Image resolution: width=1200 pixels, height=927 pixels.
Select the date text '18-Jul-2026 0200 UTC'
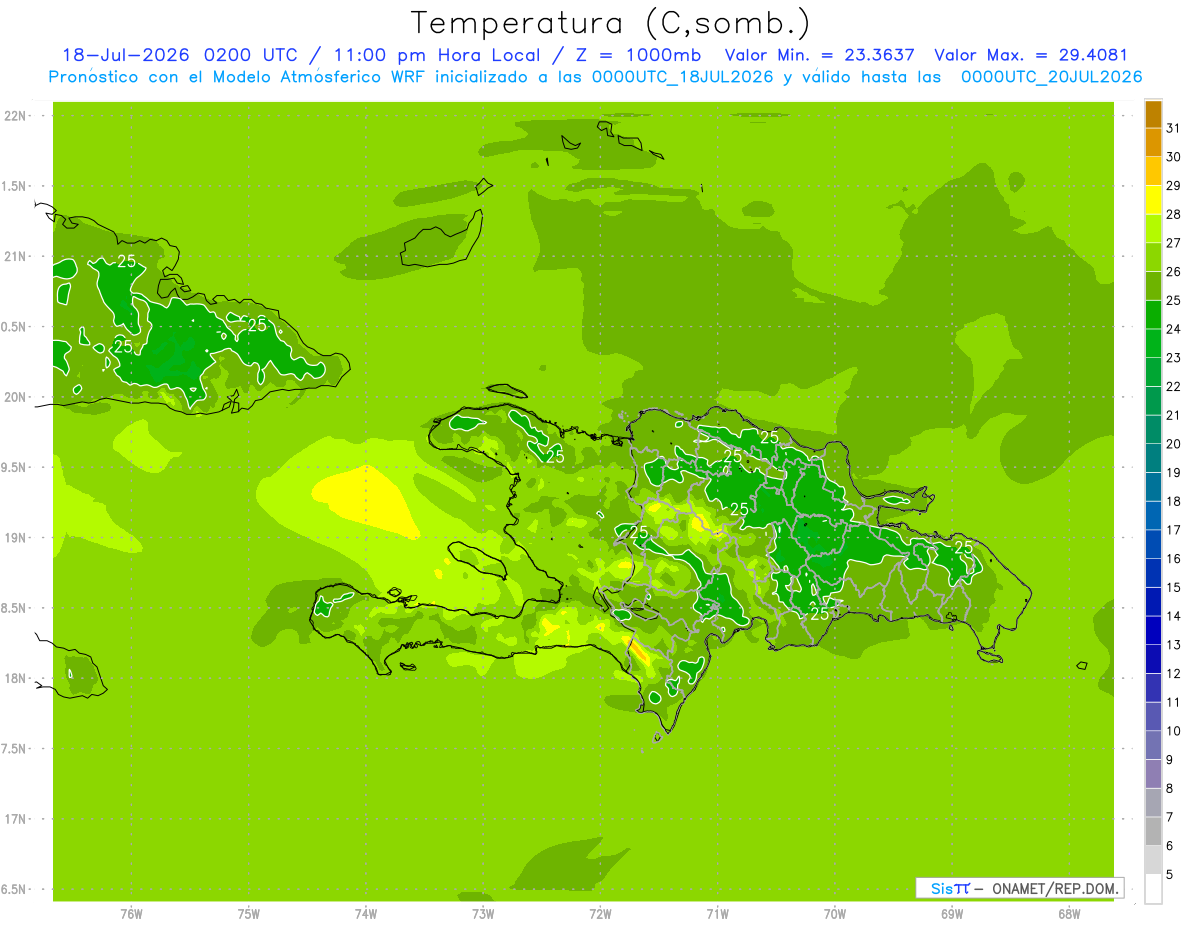click(x=180, y=55)
